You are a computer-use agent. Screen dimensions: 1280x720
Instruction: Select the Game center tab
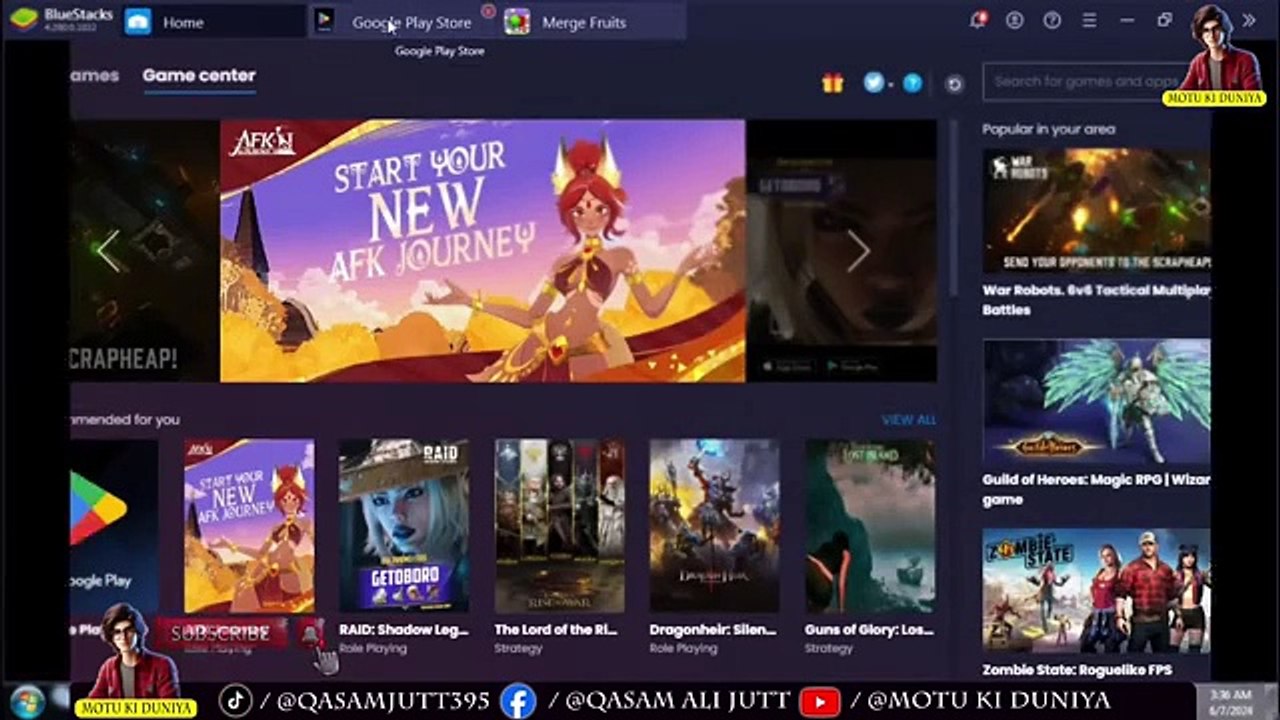tap(199, 76)
